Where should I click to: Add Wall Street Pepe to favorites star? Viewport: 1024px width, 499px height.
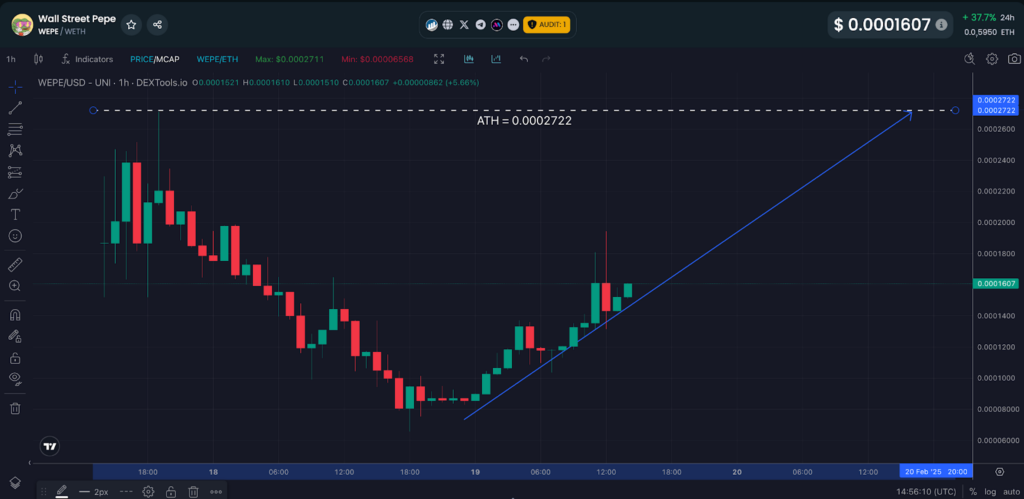(131, 24)
